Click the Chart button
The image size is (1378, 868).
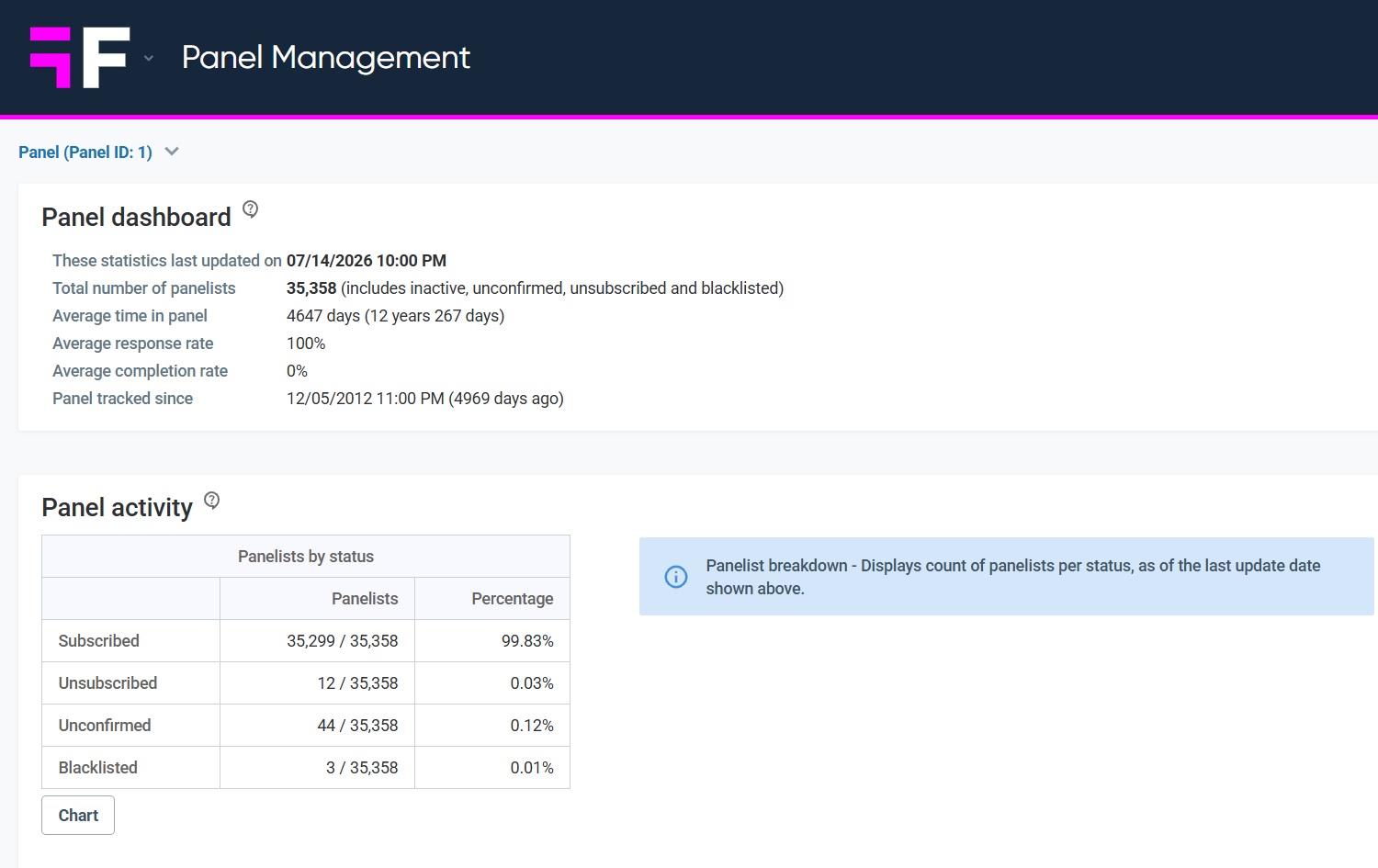(78, 815)
